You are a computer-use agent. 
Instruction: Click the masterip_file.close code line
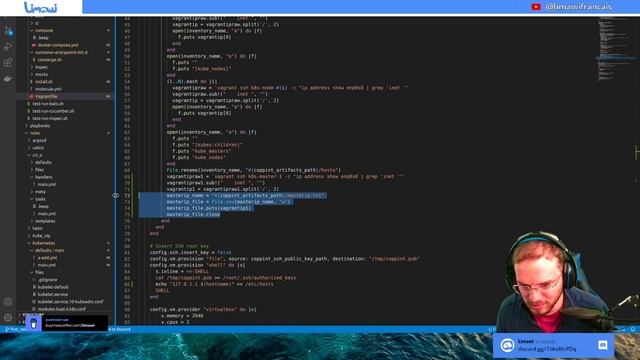point(193,214)
